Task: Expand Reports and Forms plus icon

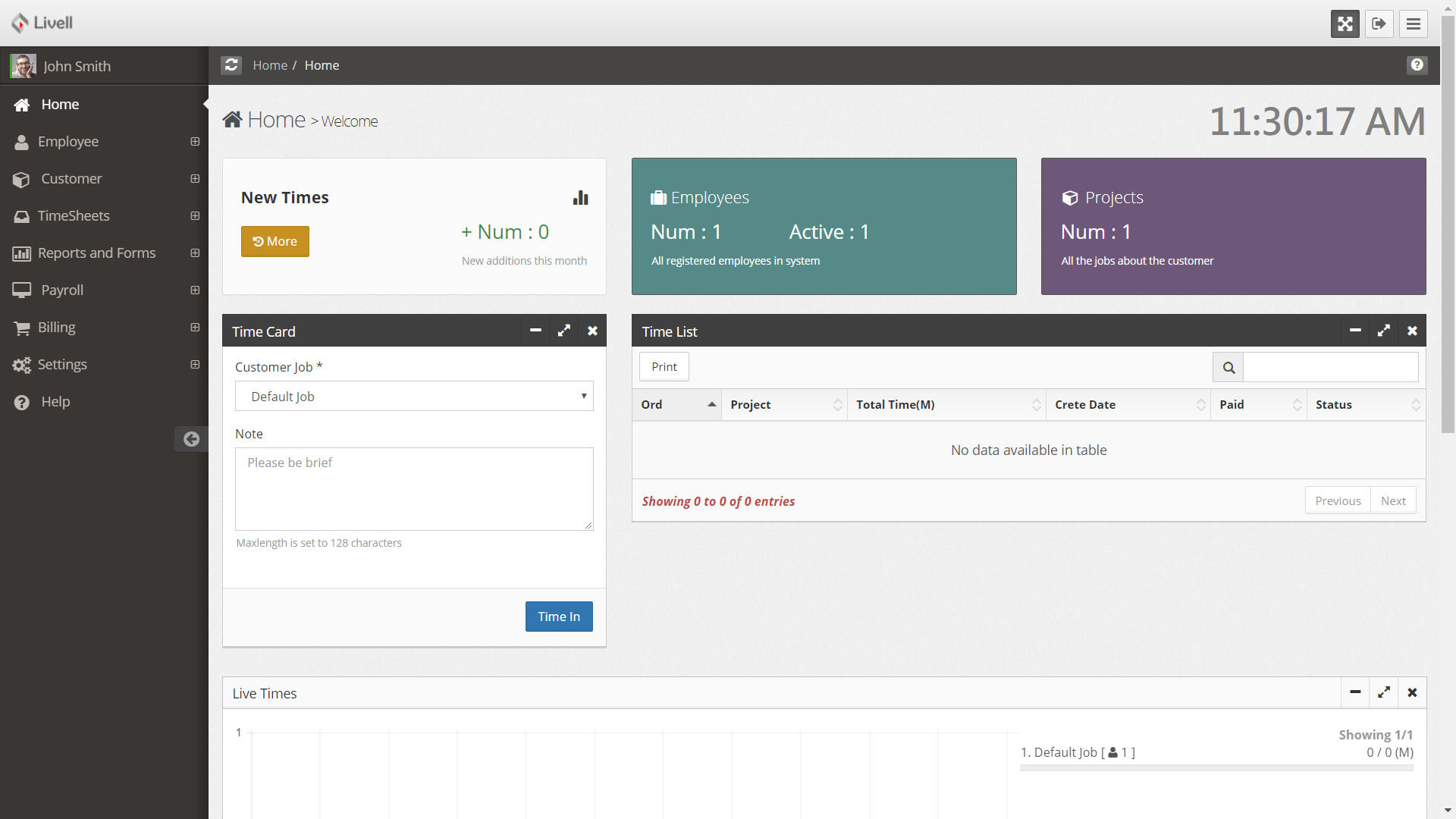Action: pyautogui.click(x=195, y=253)
